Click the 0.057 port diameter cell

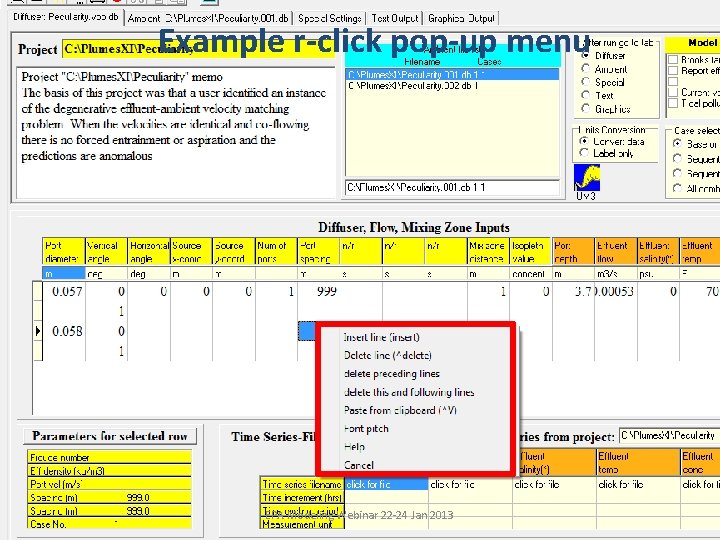tap(64, 291)
